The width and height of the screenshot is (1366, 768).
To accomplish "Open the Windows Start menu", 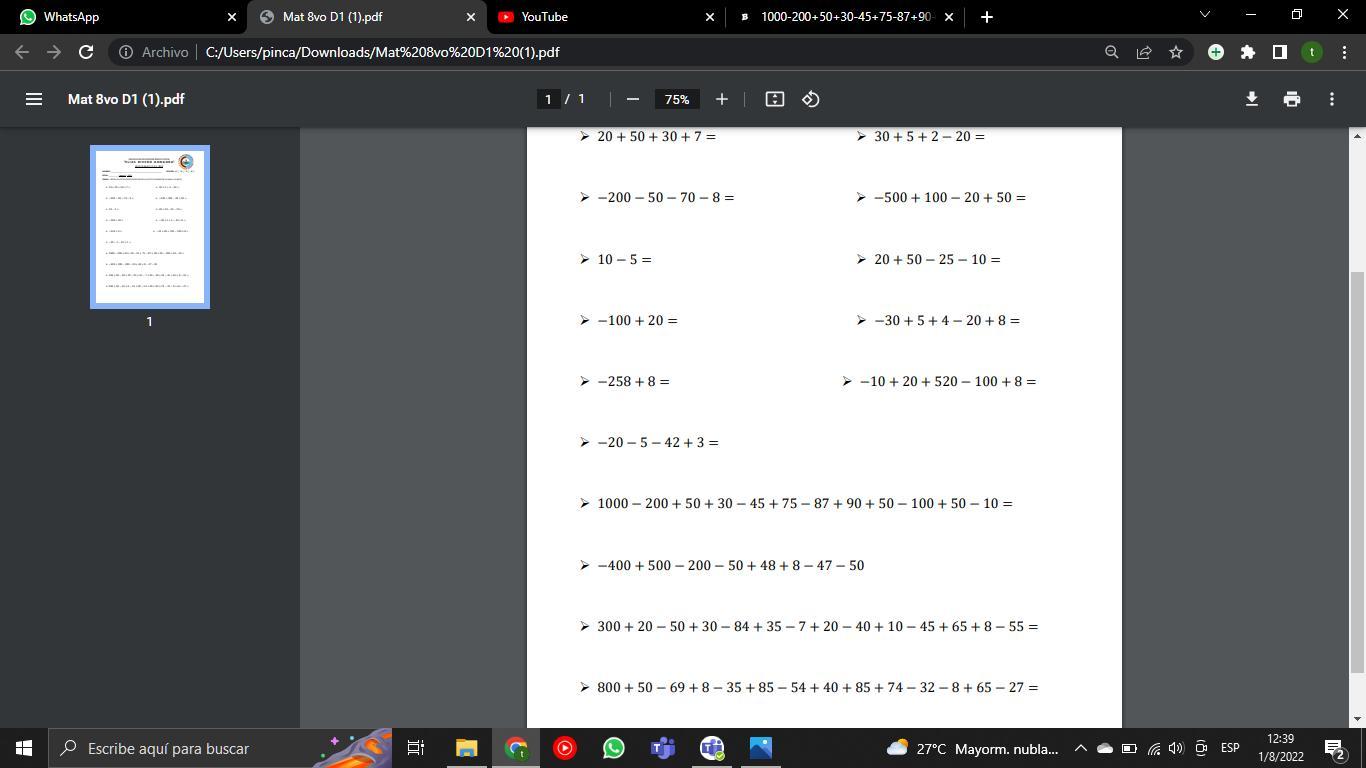I will point(24,748).
